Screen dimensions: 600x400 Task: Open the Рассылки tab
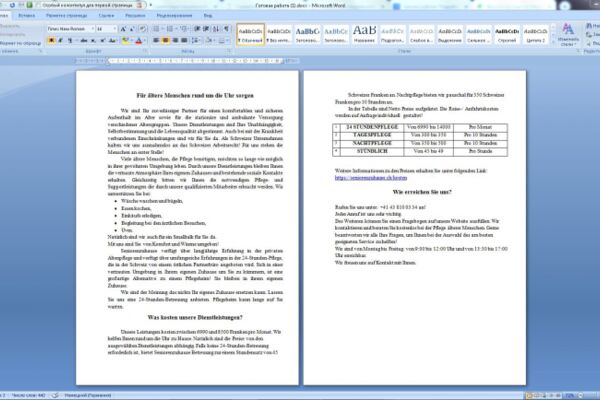click(135, 16)
